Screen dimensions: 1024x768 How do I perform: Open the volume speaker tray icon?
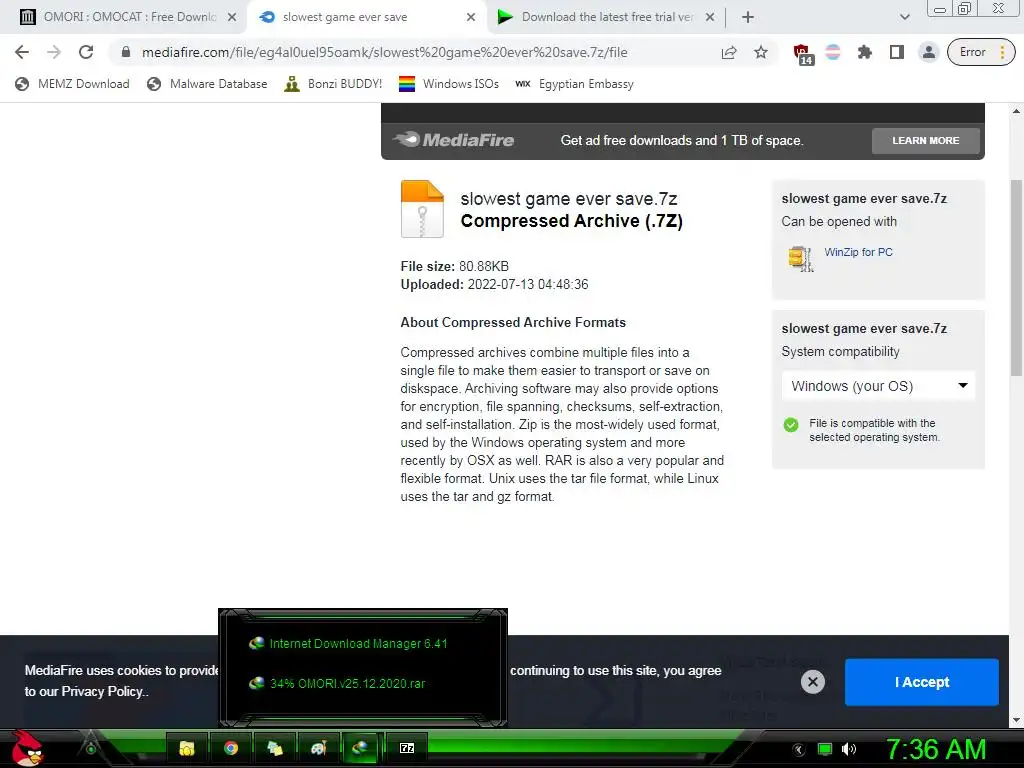(848, 750)
